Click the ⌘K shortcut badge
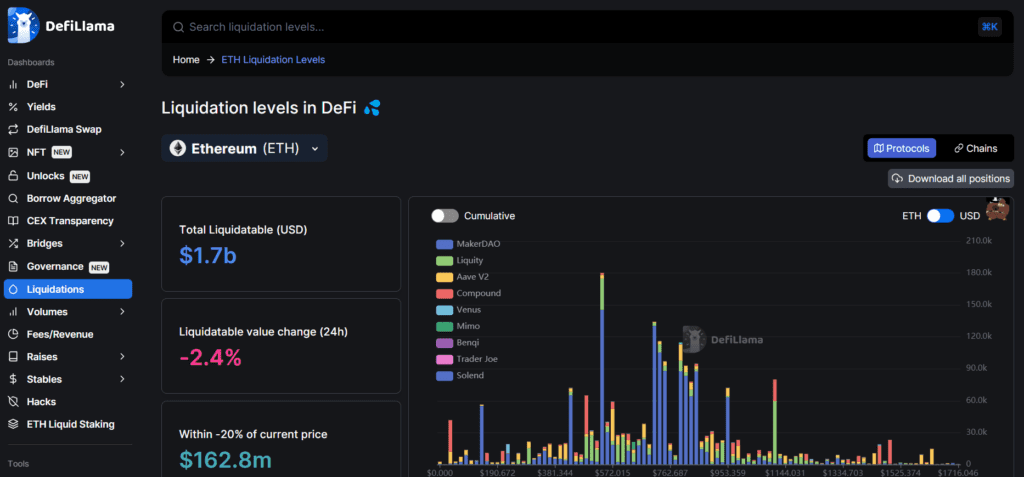 (x=989, y=27)
